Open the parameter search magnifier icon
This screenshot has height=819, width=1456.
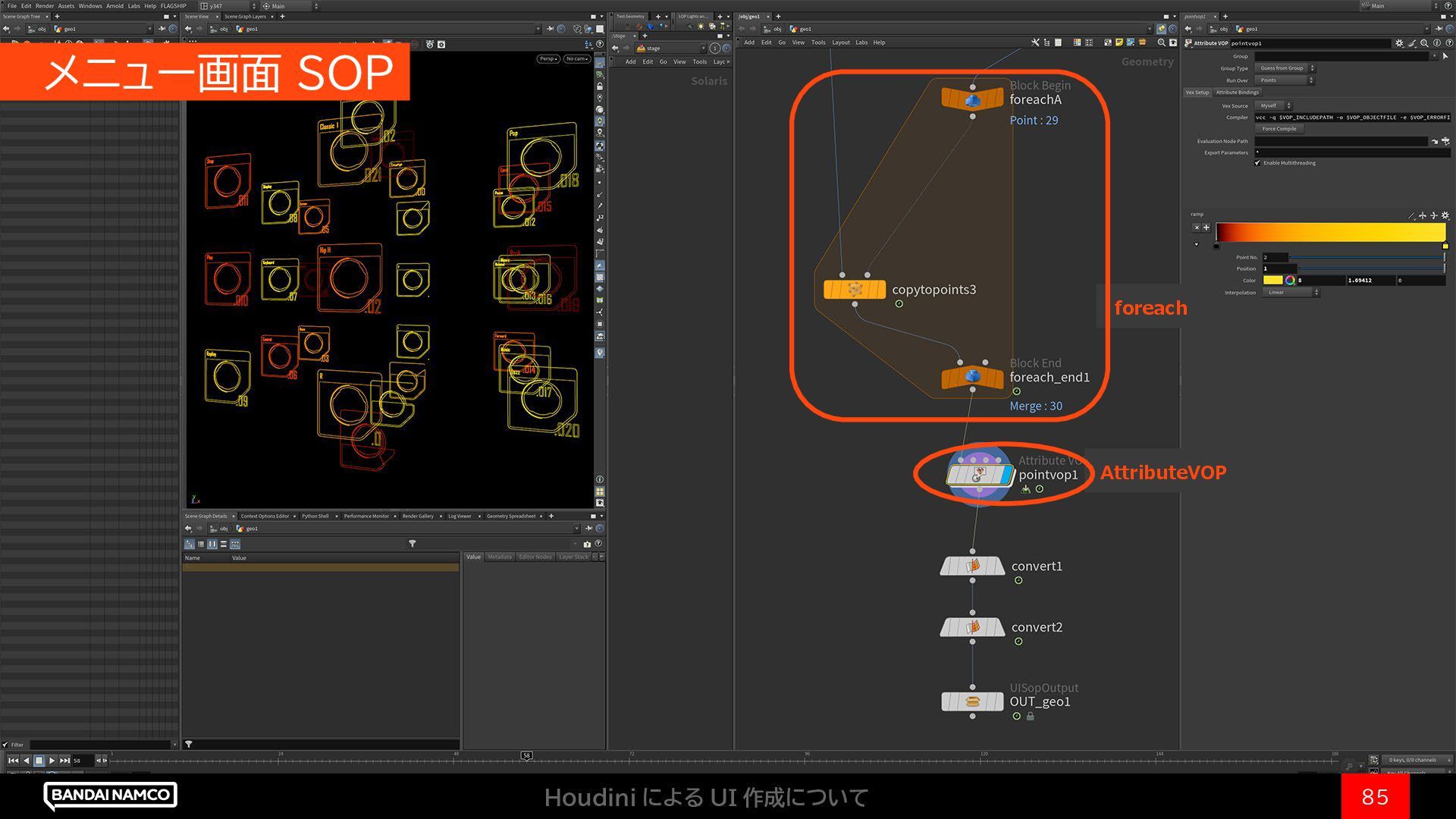click(x=1424, y=43)
